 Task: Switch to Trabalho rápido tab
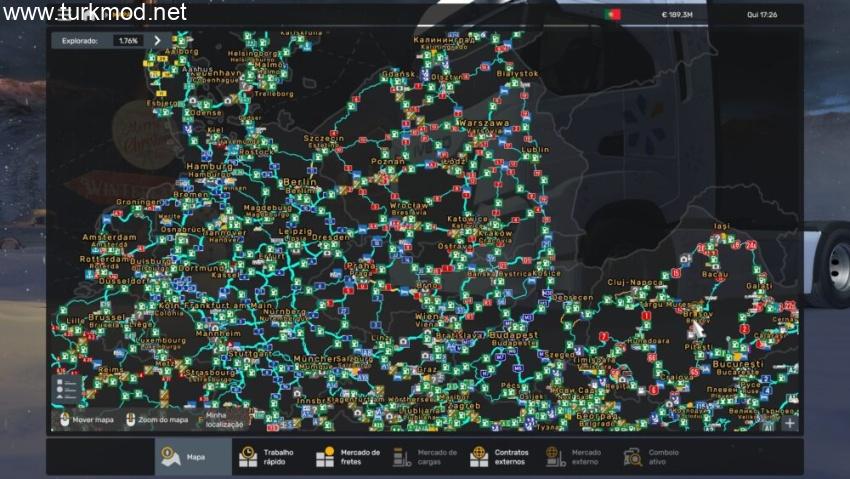coord(270,457)
